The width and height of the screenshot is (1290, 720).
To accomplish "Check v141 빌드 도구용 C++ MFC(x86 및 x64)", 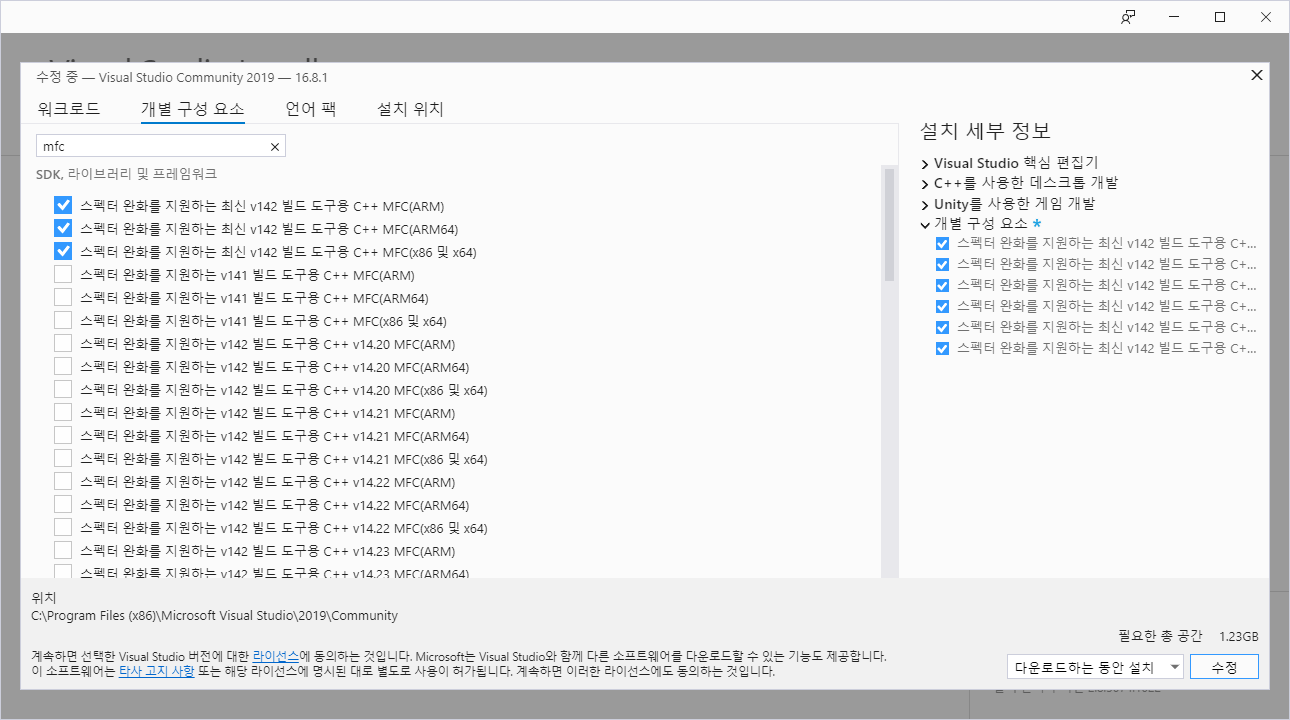I will [x=63, y=321].
